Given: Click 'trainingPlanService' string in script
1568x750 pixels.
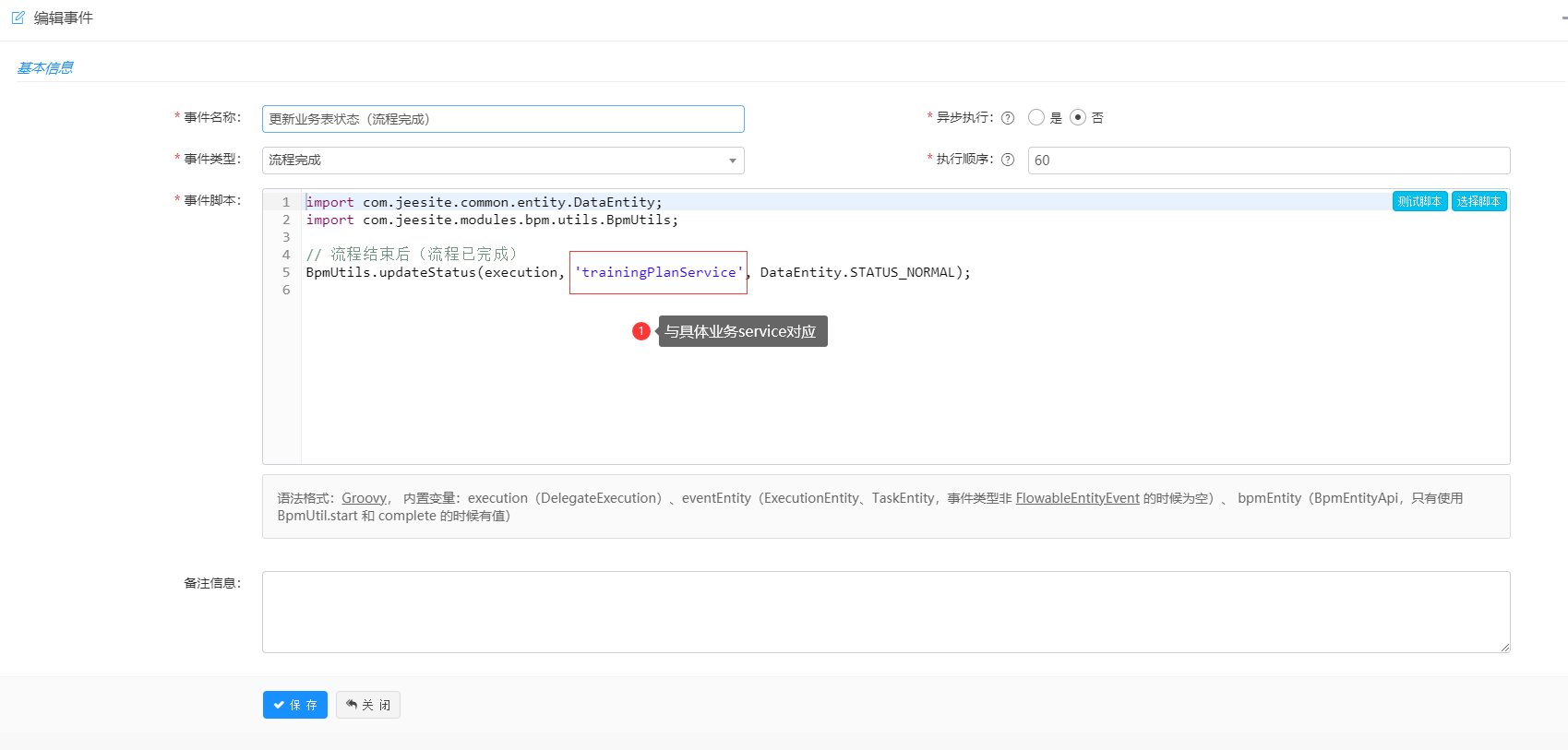Looking at the screenshot, I should click(x=659, y=272).
